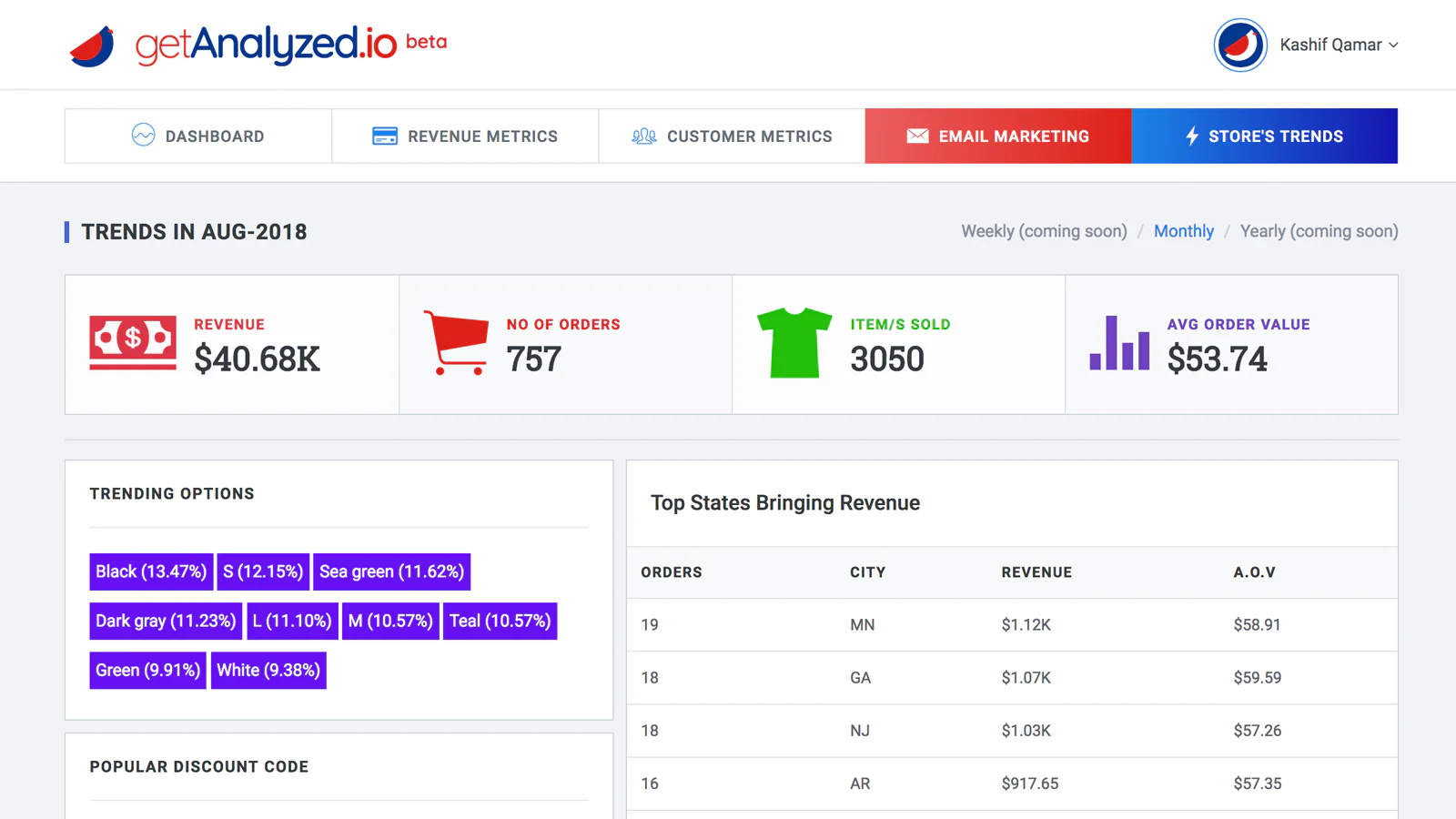
Task: Click the Store's Trends lightning bolt icon
Action: click(x=1192, y=136)
